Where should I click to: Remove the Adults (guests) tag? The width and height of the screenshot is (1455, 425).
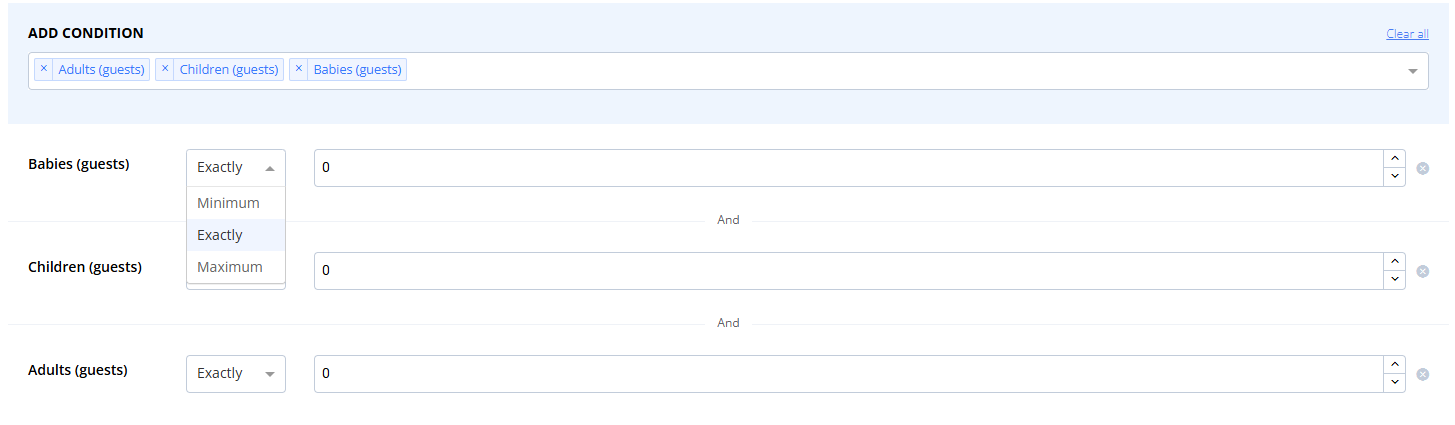tap(44, 69)
